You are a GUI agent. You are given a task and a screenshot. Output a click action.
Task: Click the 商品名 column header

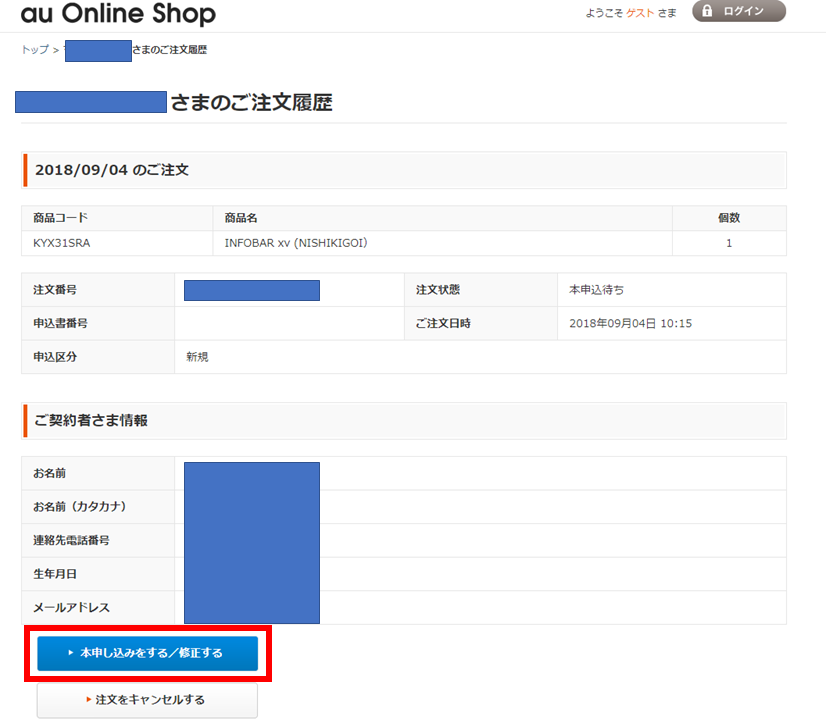click(241, 218)
